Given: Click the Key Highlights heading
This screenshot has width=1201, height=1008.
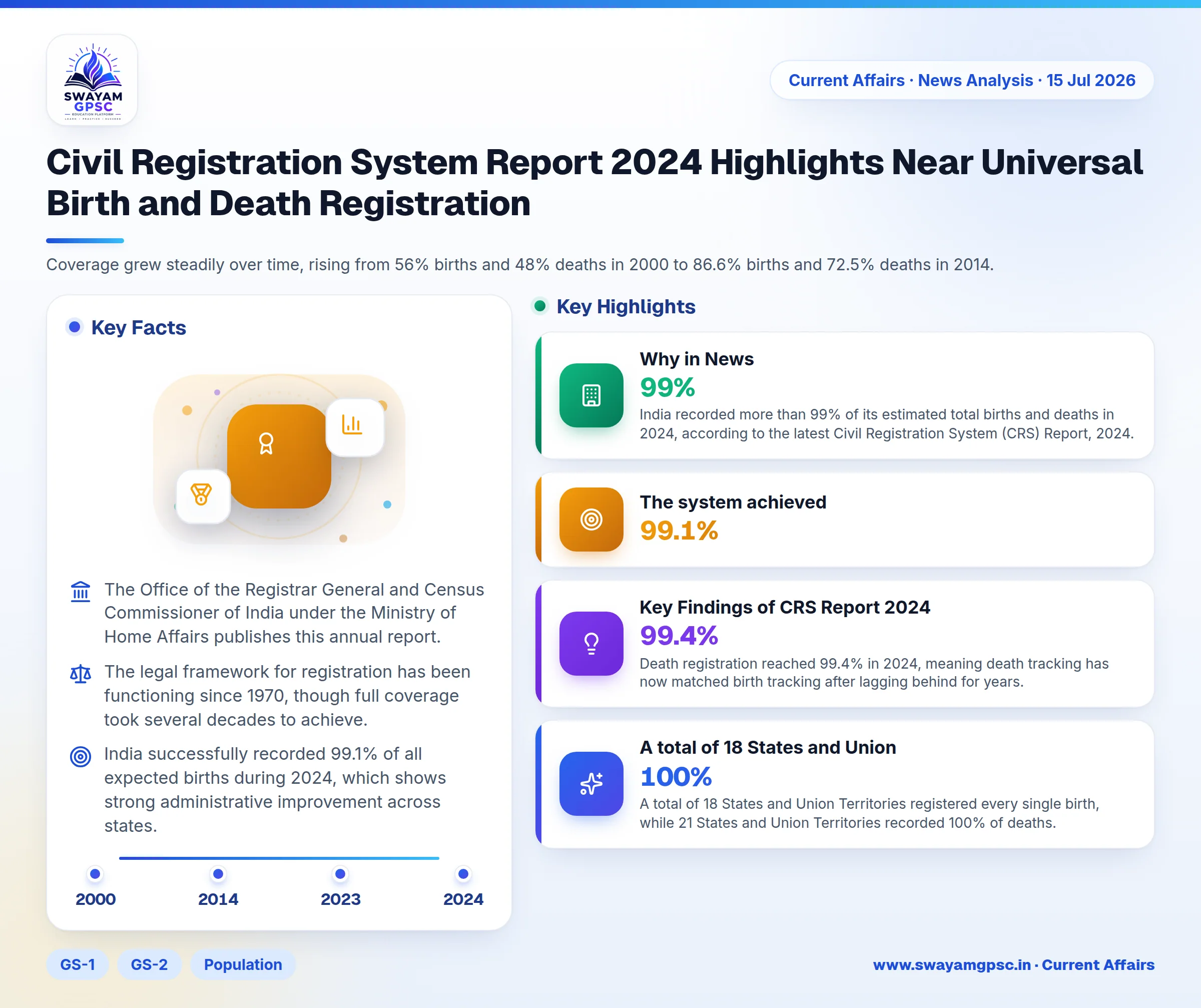Looking at the screenshot, I should coord(626,307).
